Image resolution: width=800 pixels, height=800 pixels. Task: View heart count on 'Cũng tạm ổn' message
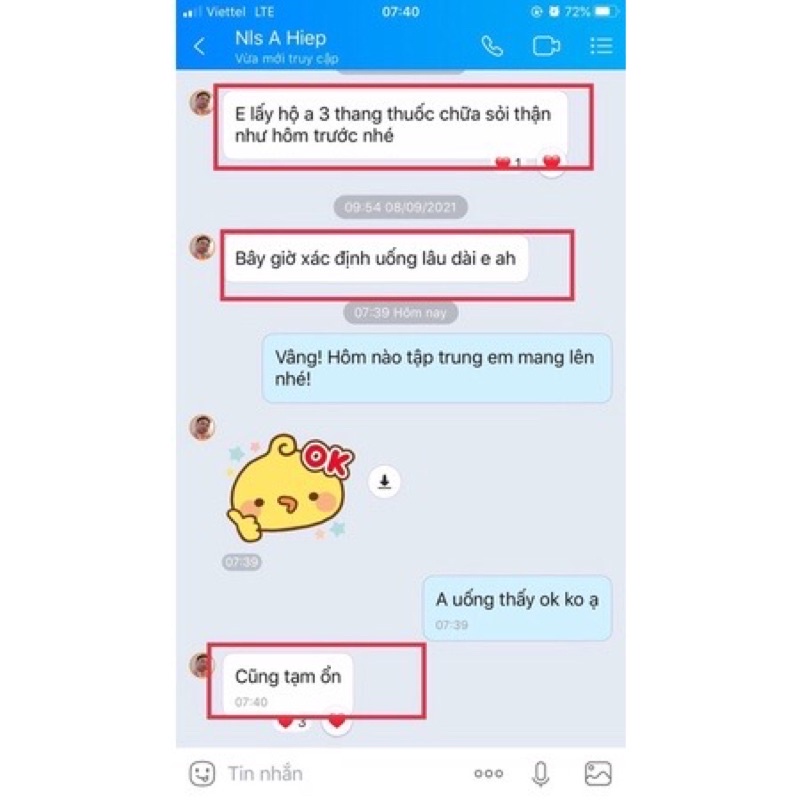pyautogui.click(x=293, y=722)
